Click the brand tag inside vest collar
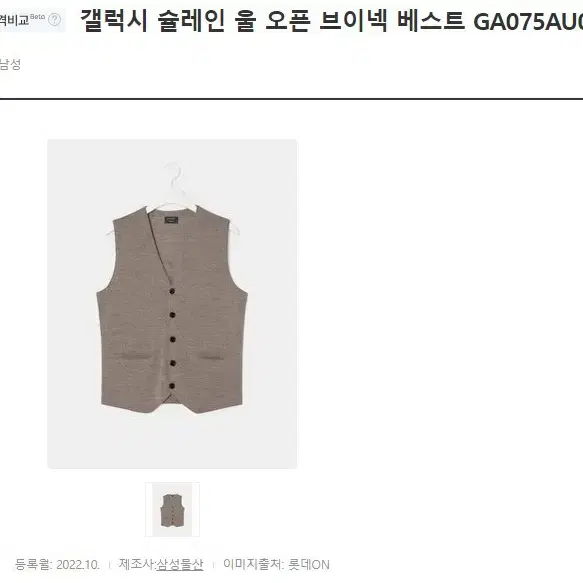This screenshot has width=583, height=583. point(171,220)
